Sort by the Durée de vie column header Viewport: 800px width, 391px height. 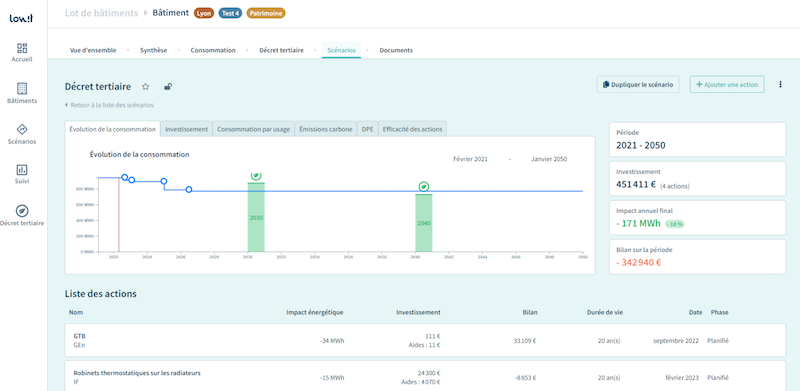(604, 312)
